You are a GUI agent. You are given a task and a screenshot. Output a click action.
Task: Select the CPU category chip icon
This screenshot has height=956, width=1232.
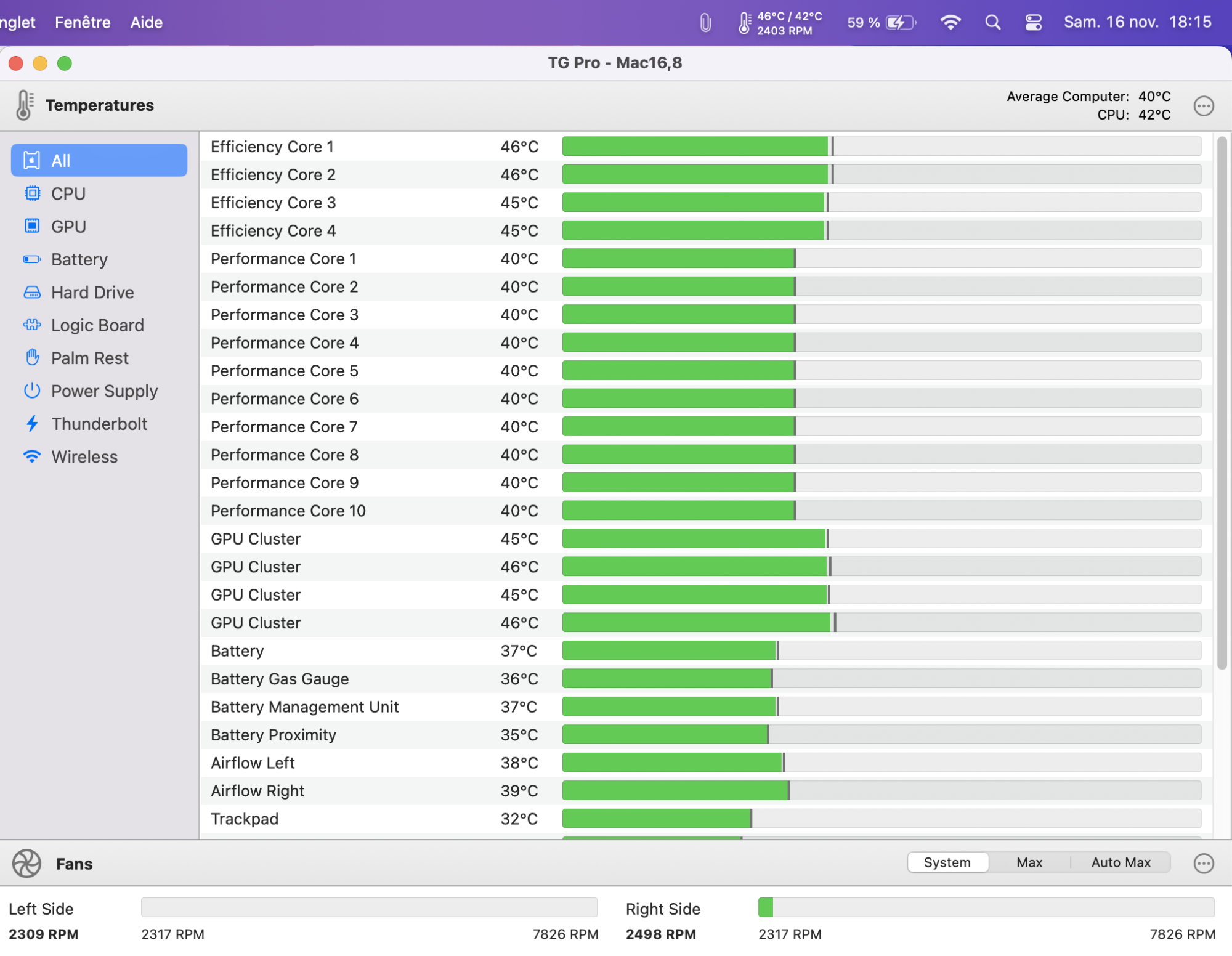(x=32, y=193)
